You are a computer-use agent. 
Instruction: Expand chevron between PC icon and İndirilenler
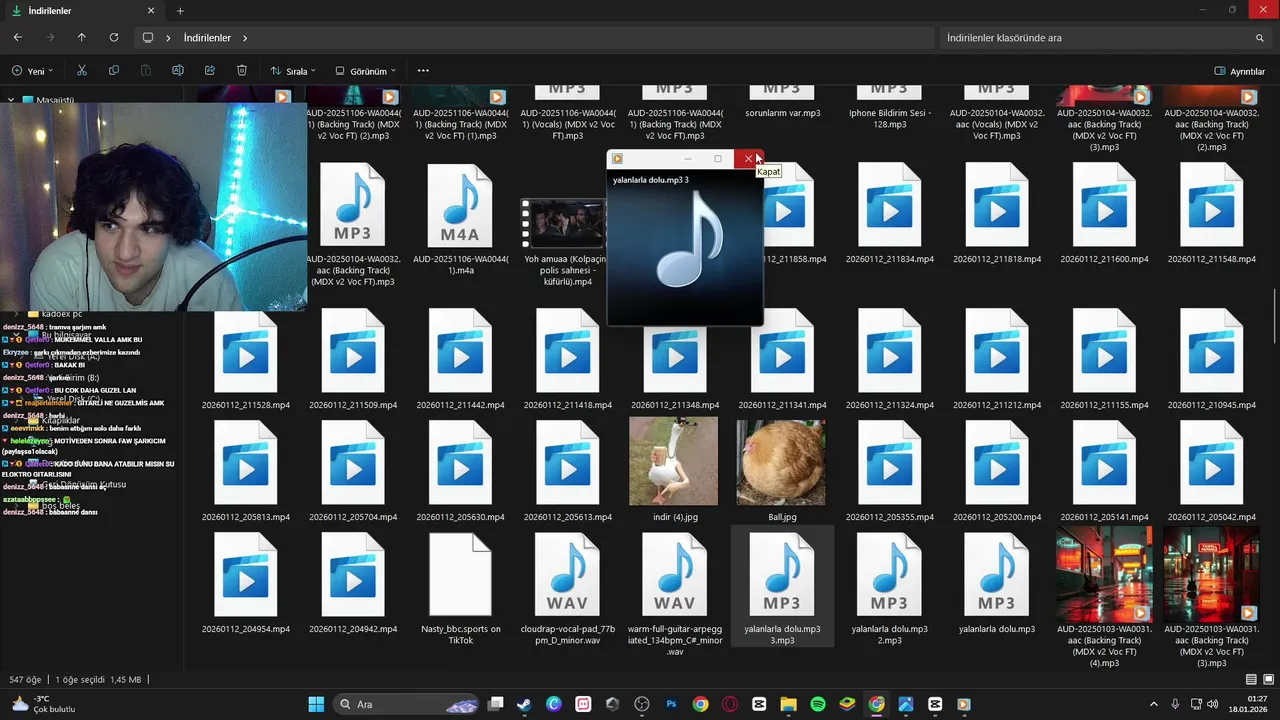(x=168, y=38)
